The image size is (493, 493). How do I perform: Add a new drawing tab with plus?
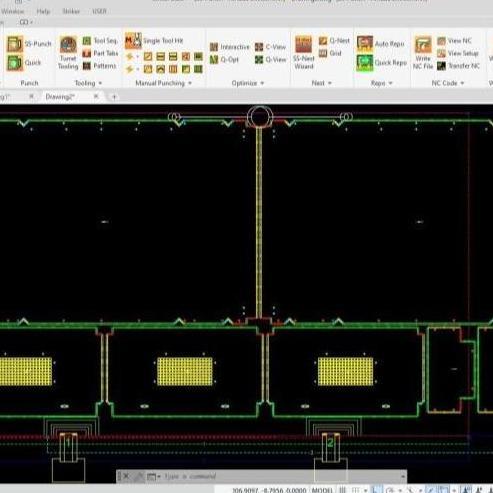coord(114,97)
